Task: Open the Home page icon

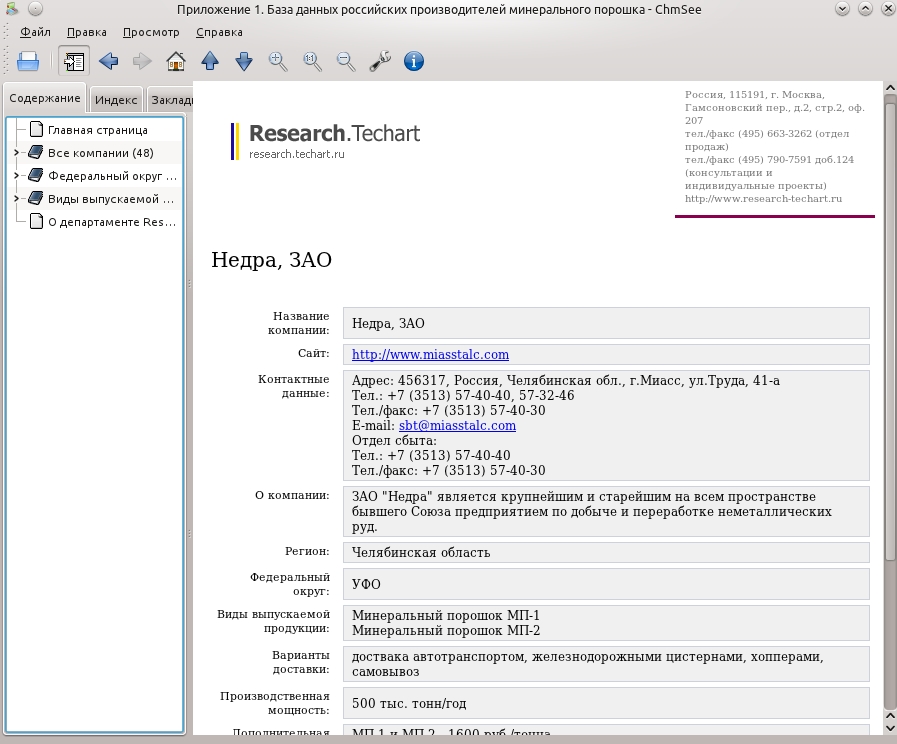Action: (x=176, y=61)
